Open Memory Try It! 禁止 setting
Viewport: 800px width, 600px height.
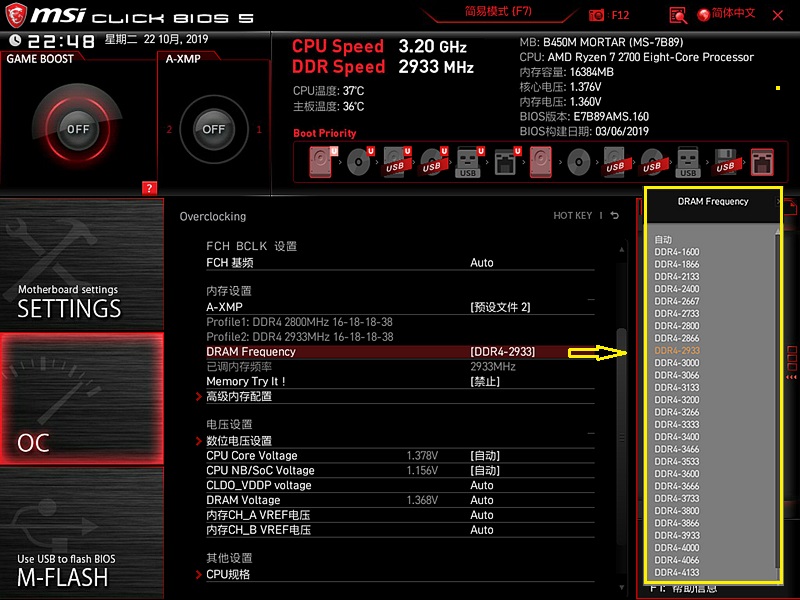pos(400,381)
